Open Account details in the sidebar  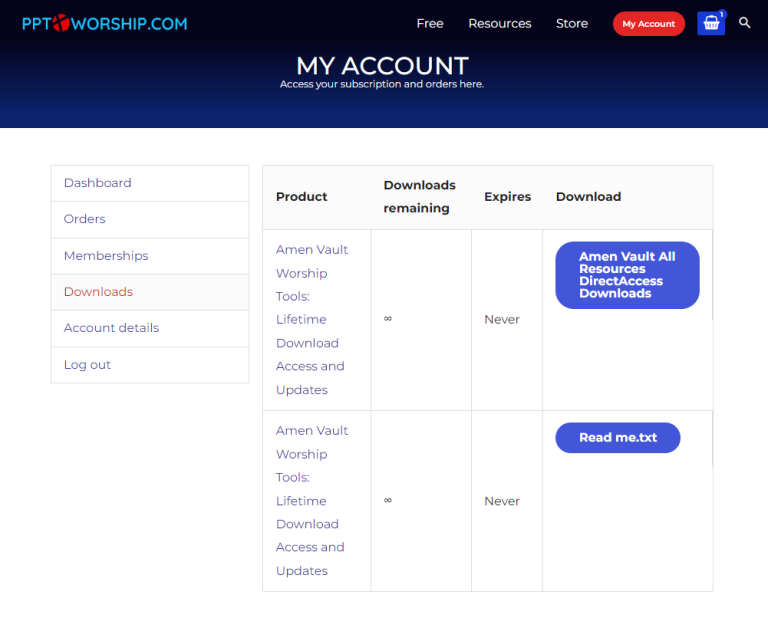tap(111, 328)
